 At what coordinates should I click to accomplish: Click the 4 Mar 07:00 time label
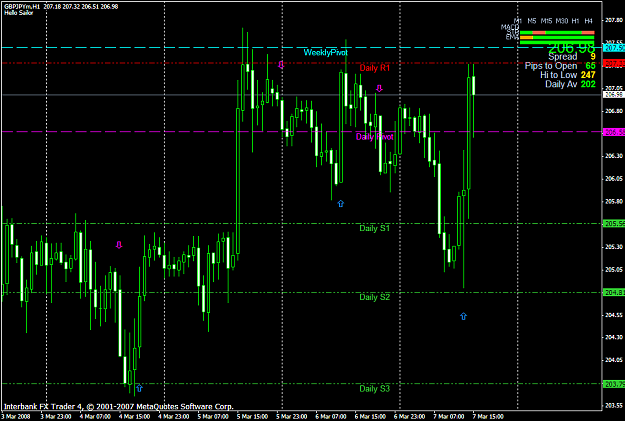click(x=95, y=417)
